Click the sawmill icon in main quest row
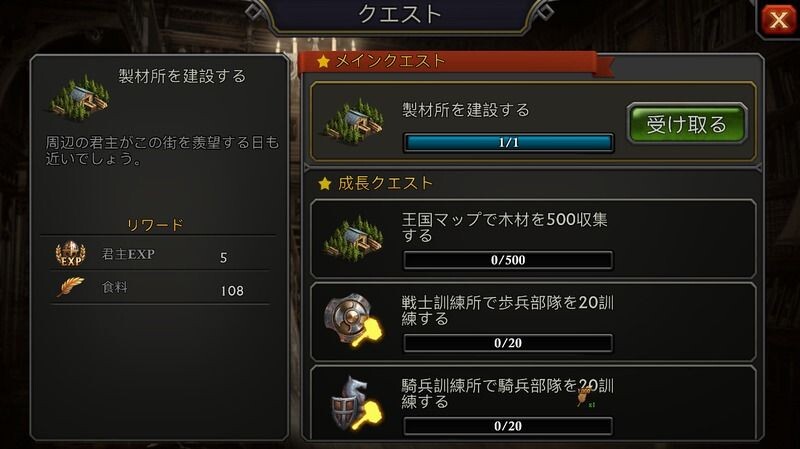This screenshot has height=449, width=800. [x=354, y=121]
